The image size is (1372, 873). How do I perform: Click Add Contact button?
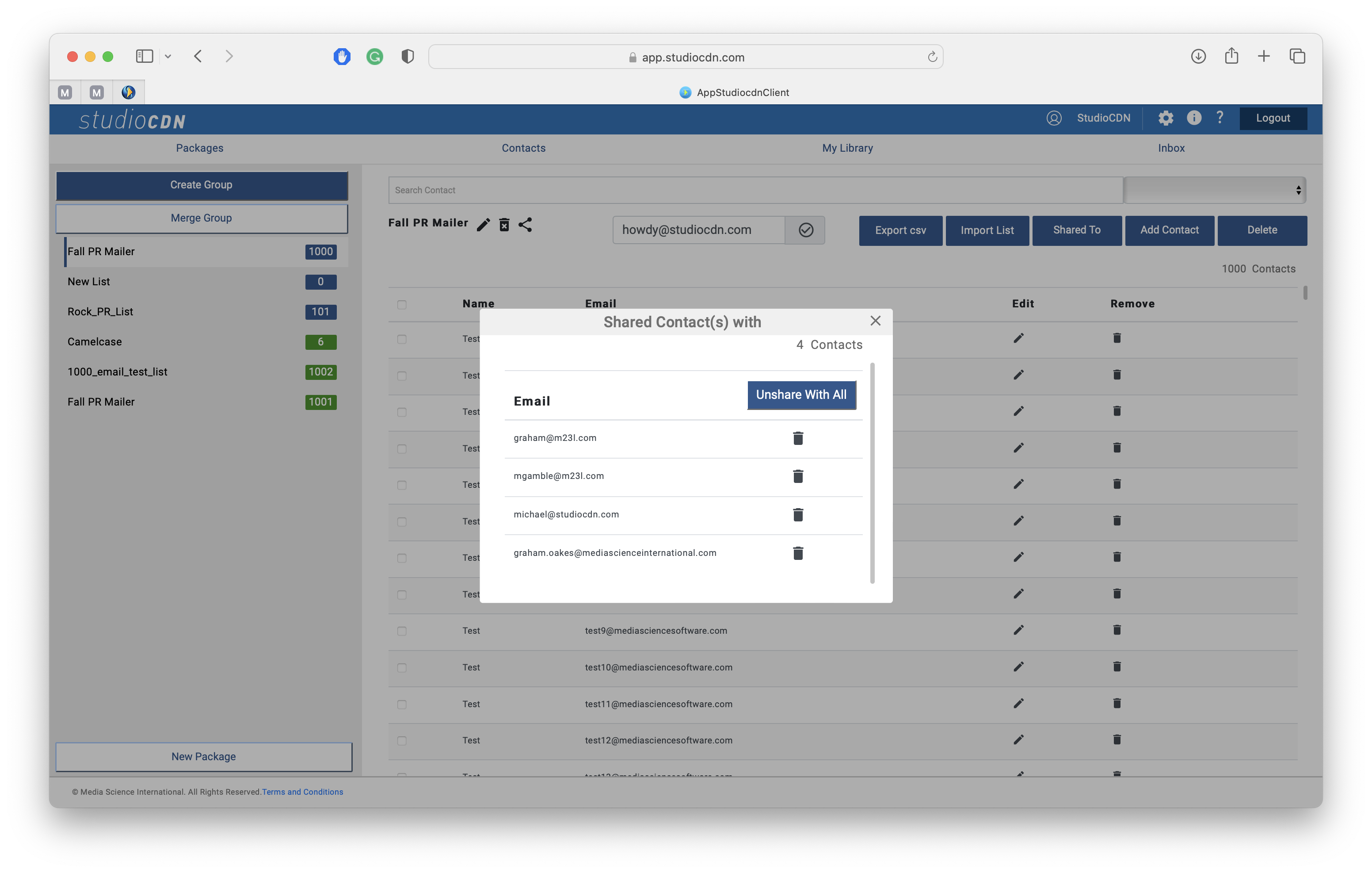click(1169, 230)
